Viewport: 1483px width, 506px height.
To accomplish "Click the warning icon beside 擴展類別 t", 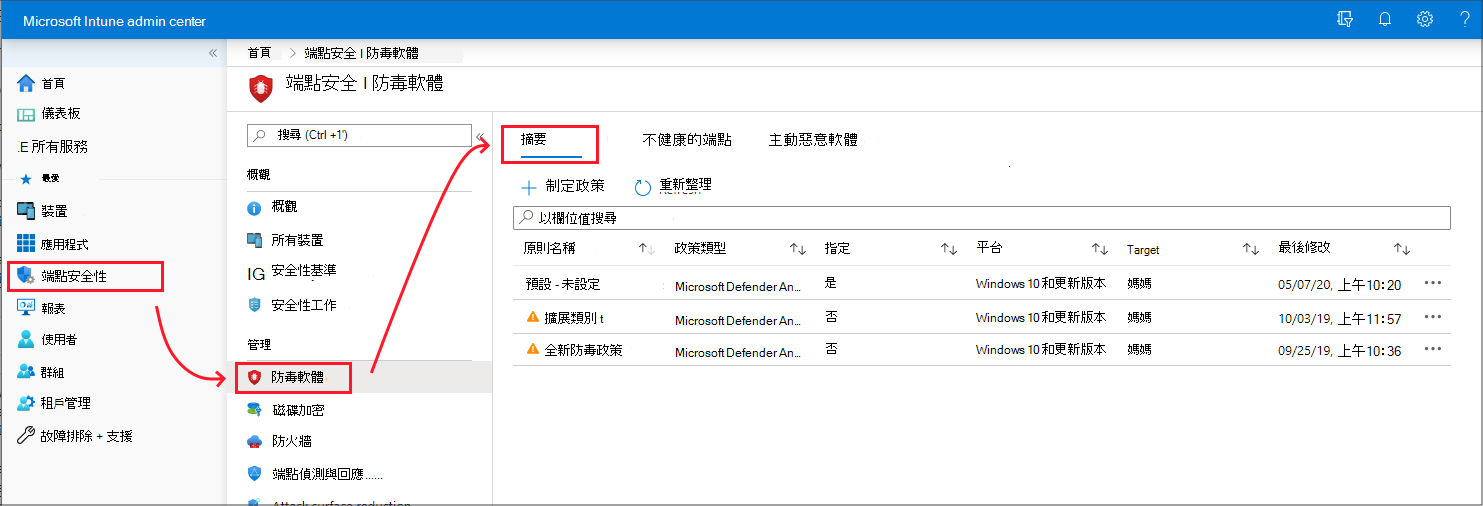I will 532,317.
